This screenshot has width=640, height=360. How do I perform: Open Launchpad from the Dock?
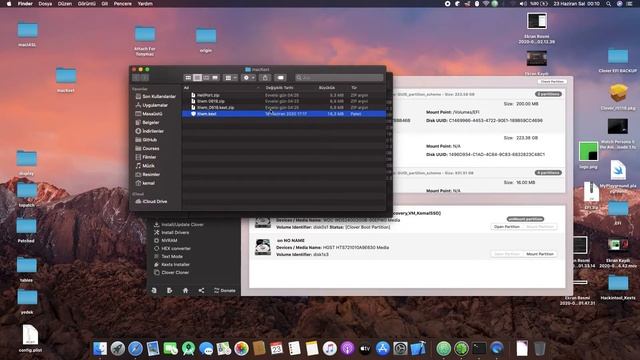tap(118, 349)
